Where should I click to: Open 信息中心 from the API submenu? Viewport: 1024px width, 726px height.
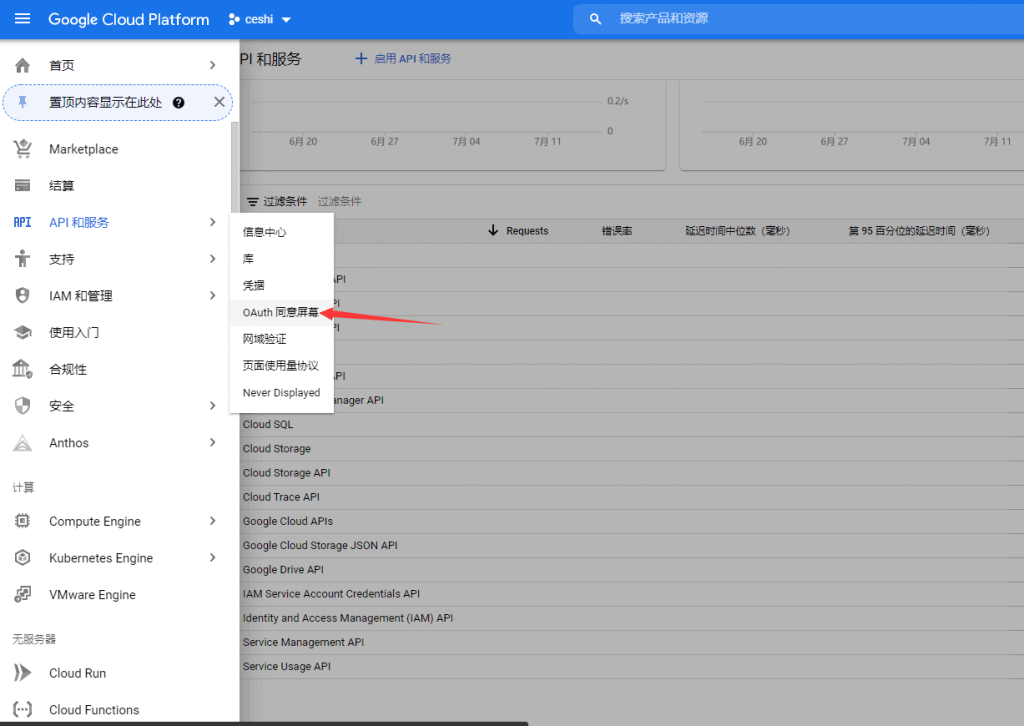pos(264,232)
